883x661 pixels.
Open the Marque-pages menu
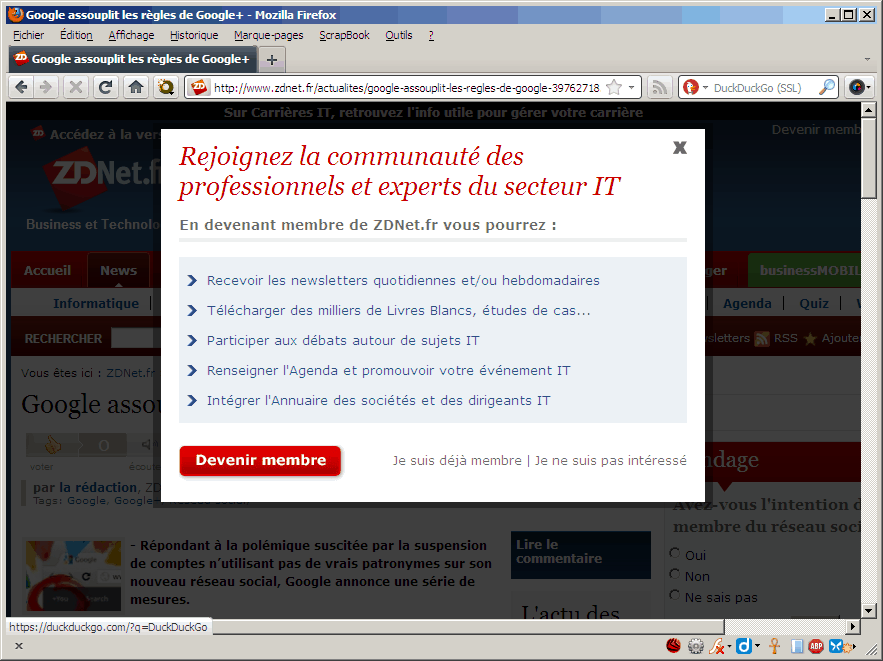[269, 35]
